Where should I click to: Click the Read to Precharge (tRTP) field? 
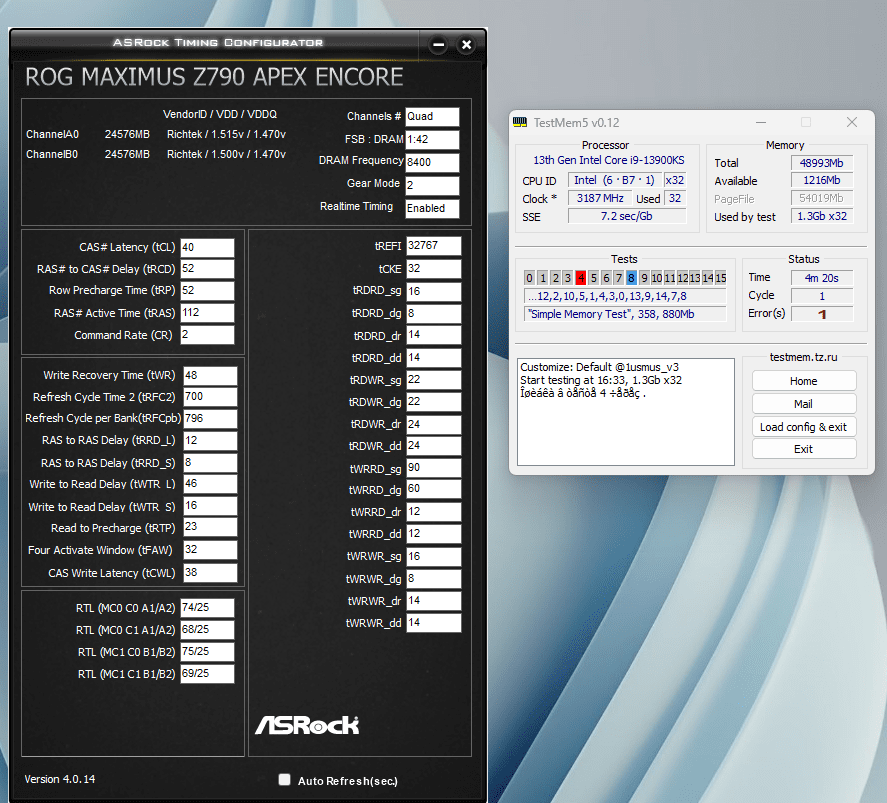tap(210, 528)
